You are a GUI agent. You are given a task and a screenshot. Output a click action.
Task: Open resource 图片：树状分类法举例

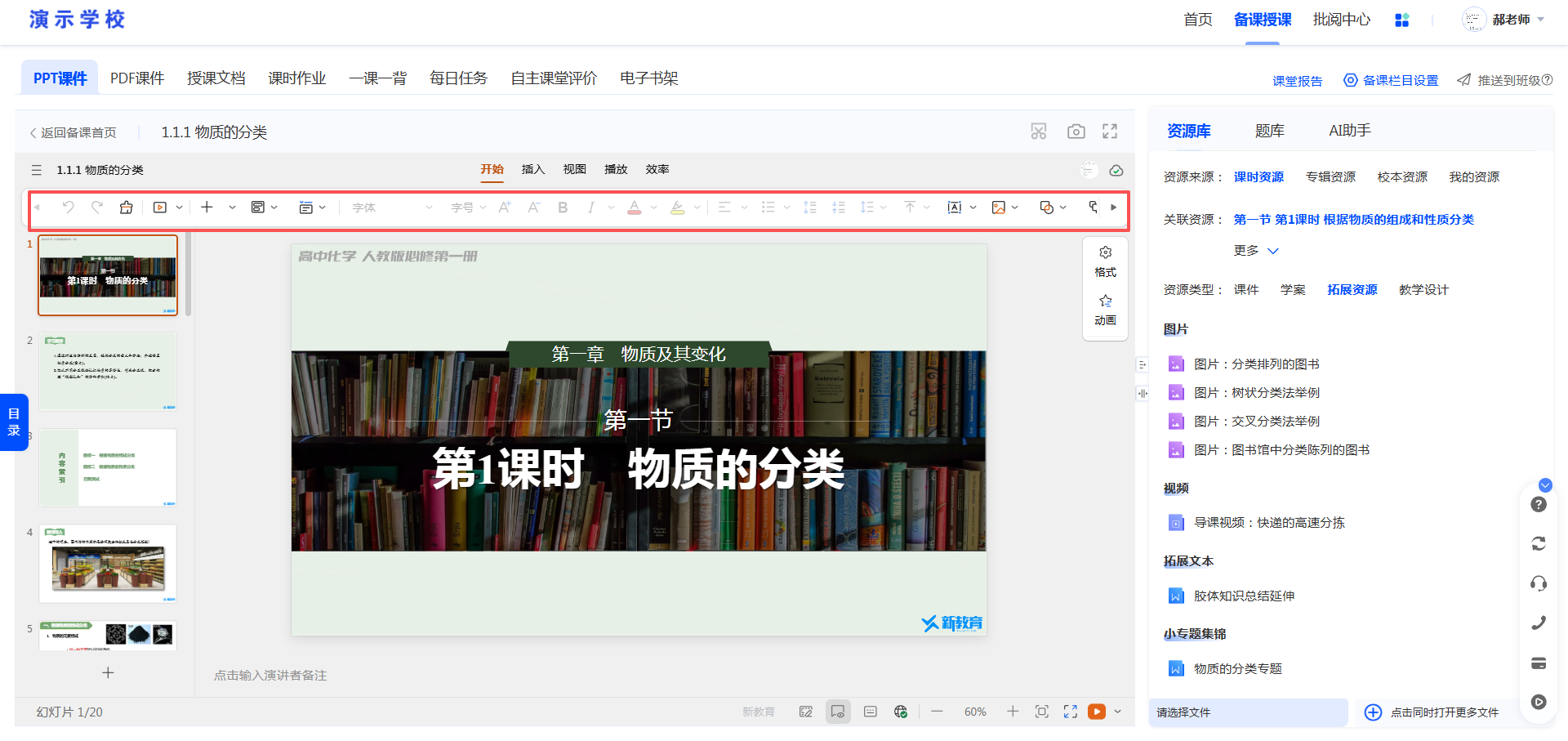[1257, 393]
